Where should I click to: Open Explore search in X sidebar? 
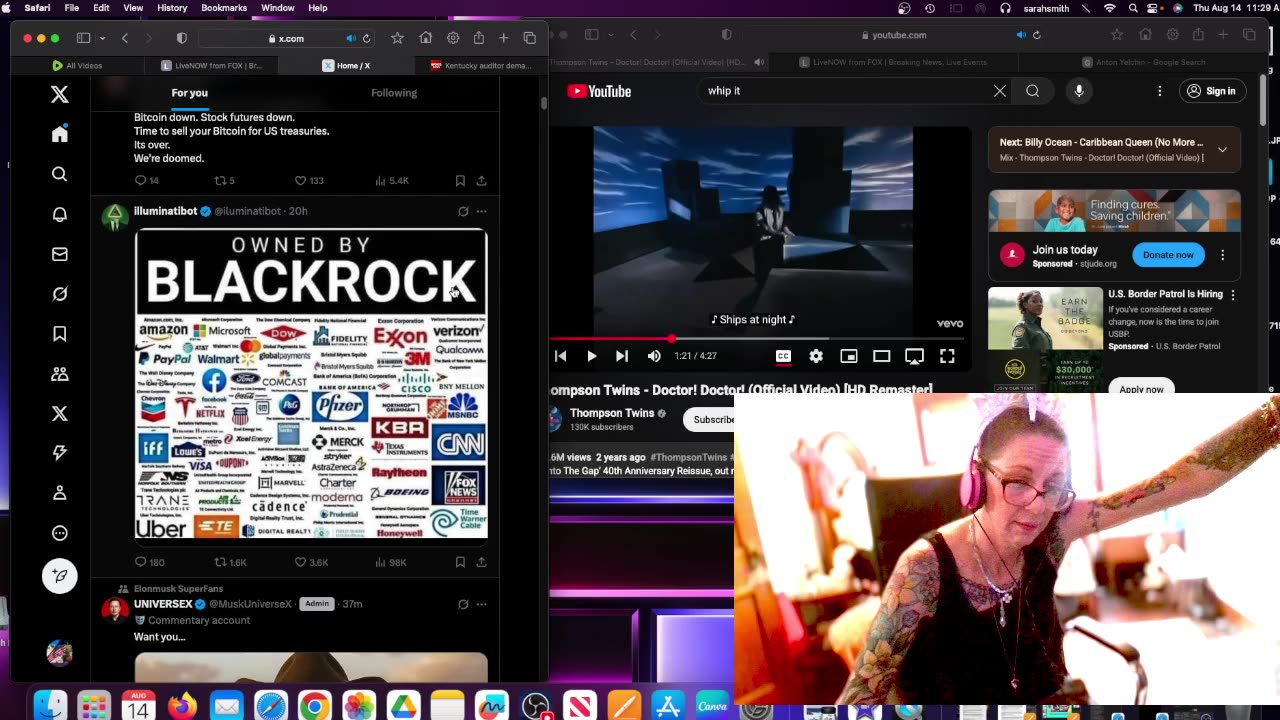click(x=60, y=174)
